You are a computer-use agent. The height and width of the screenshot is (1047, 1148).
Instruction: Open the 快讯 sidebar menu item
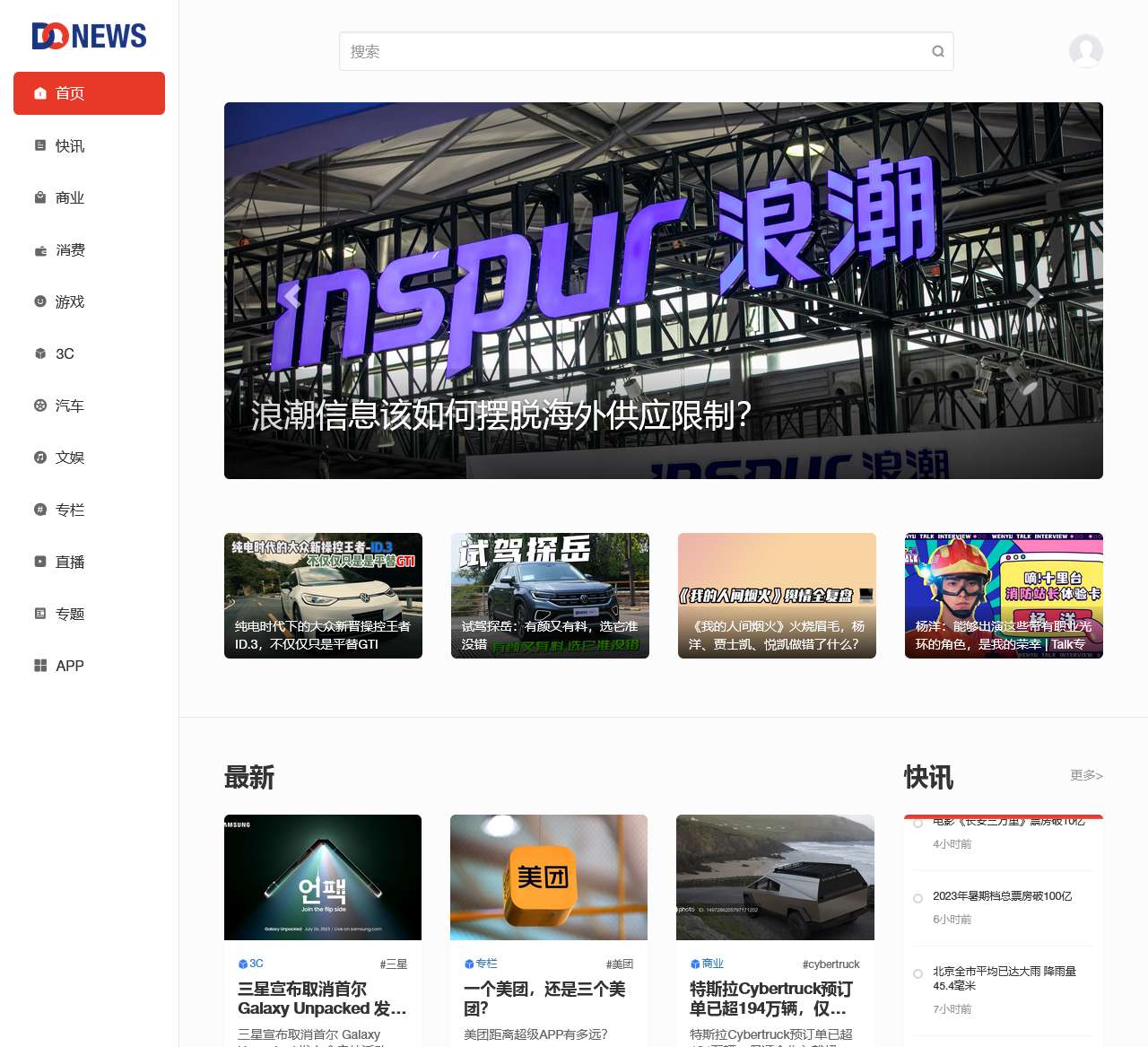pyautogui.click(x=89, y=145)
